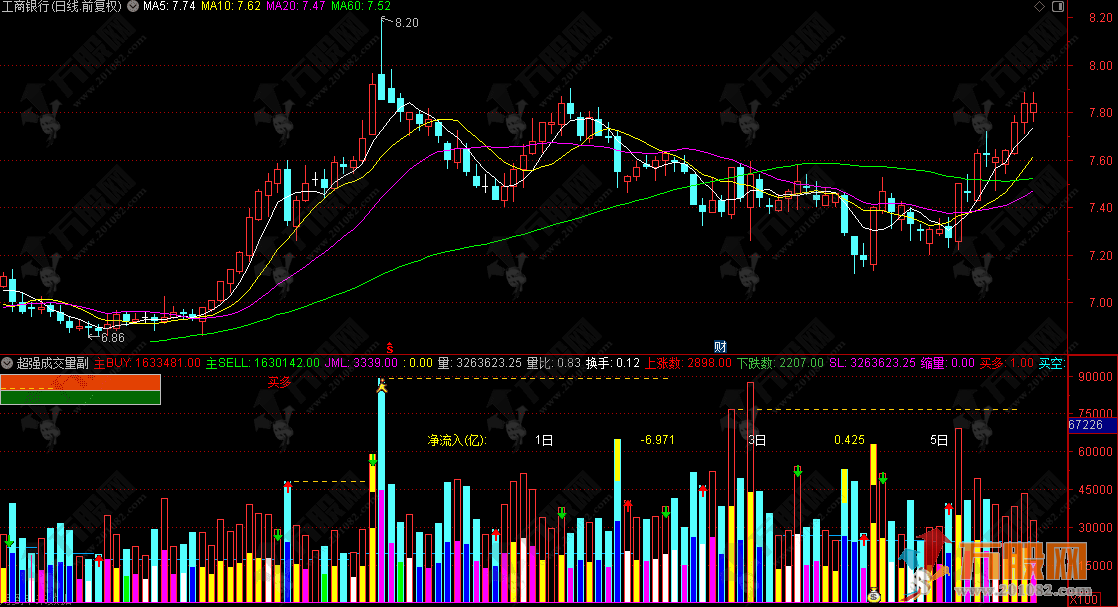This screenshot has width=1118, height=607.
Task: Click the 7.20 price axis label
Action: pos(1101,255)
